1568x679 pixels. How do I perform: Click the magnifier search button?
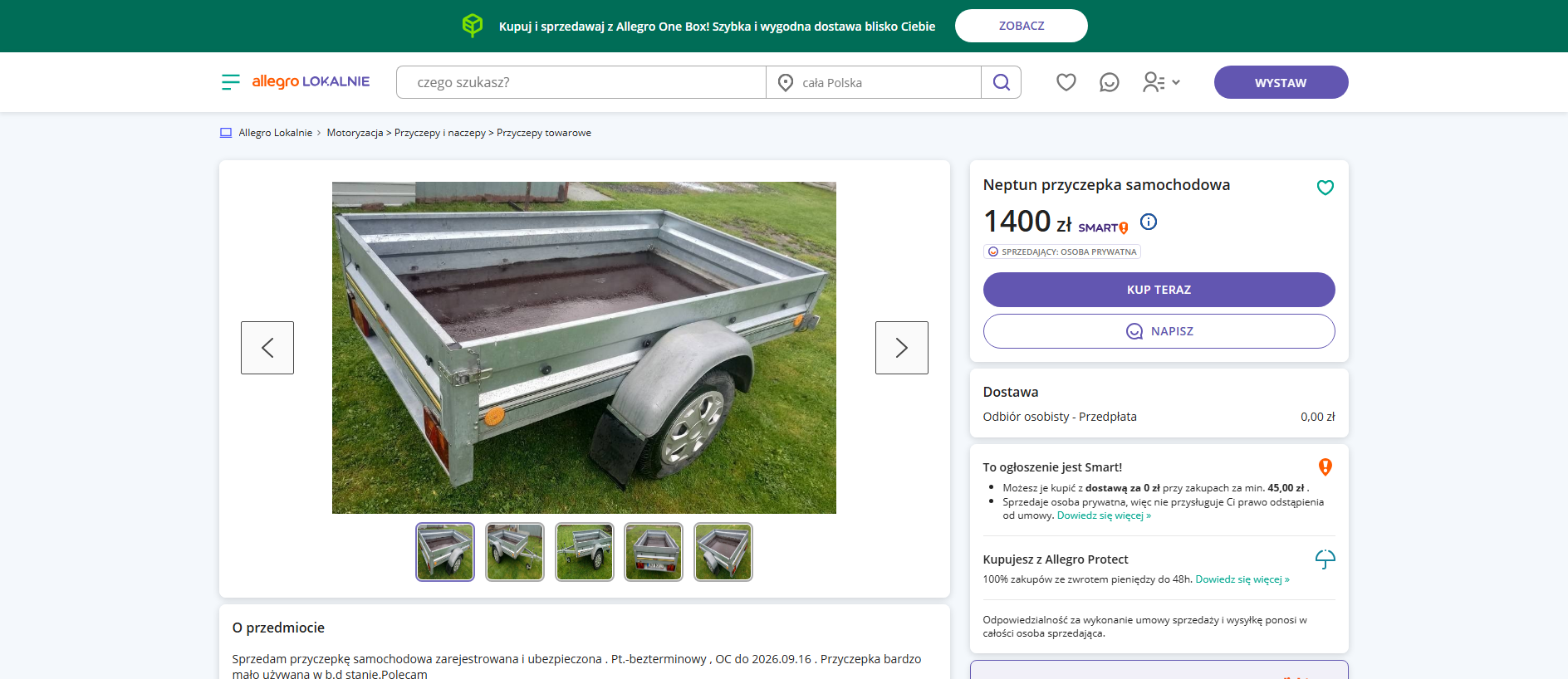1001,82
